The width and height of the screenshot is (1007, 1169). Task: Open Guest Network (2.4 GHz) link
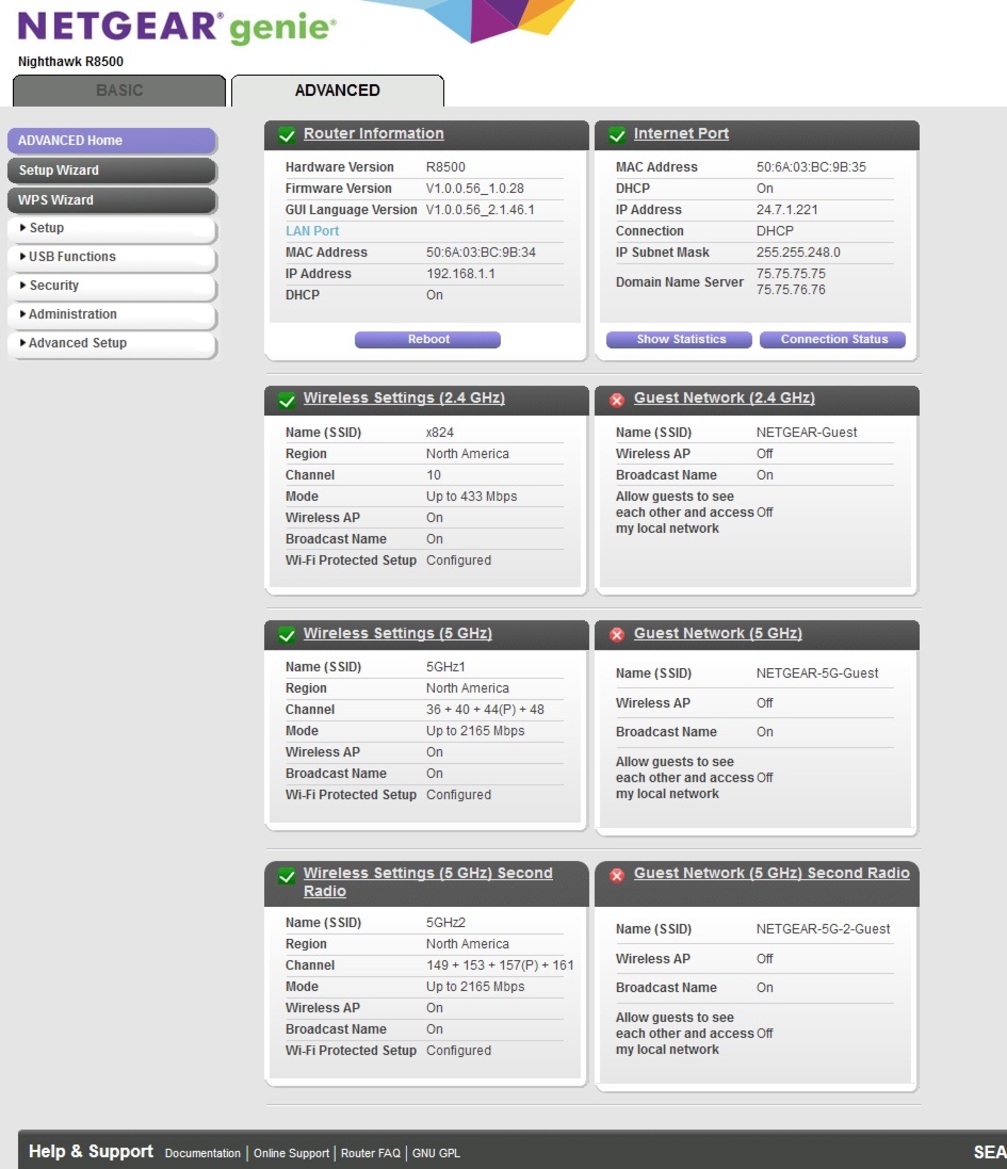(725, 398)
